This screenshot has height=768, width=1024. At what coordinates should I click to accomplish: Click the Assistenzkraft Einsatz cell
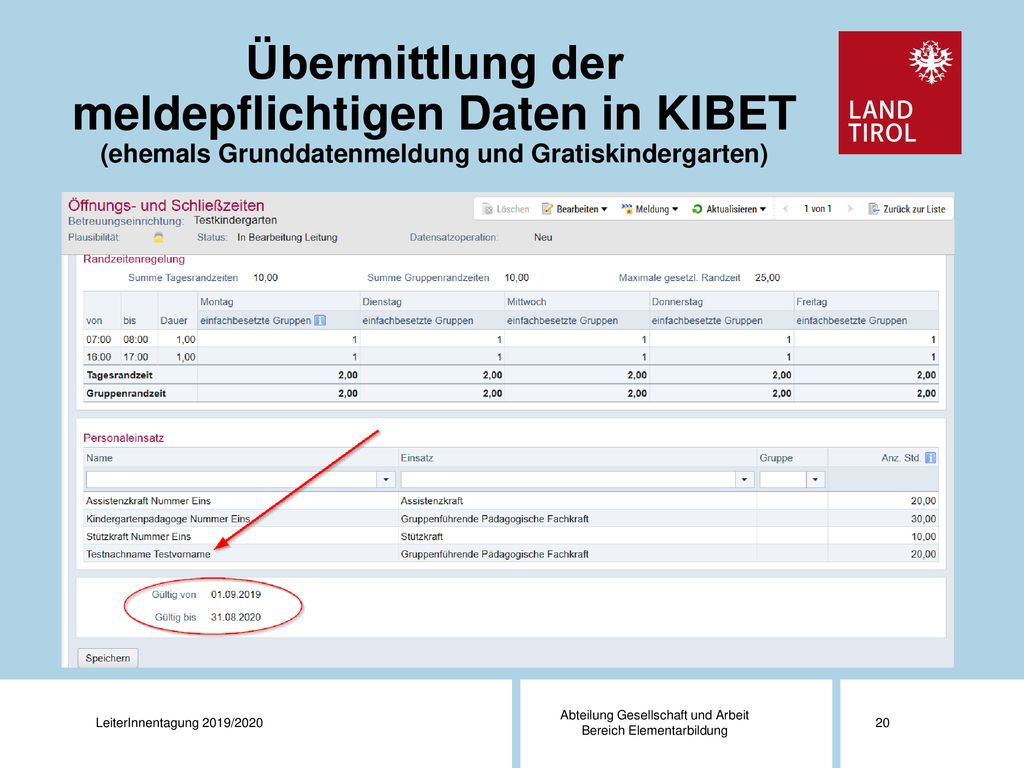click(x=432, y=501)
